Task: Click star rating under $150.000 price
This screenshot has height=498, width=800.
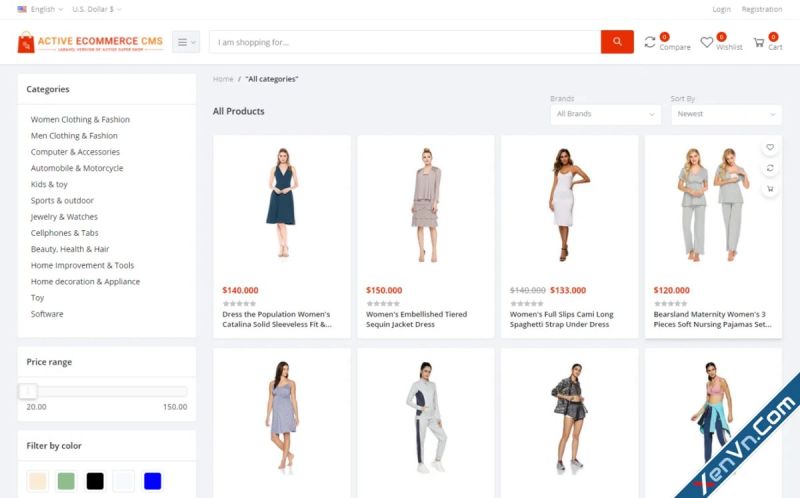Action: coord(383,304)
